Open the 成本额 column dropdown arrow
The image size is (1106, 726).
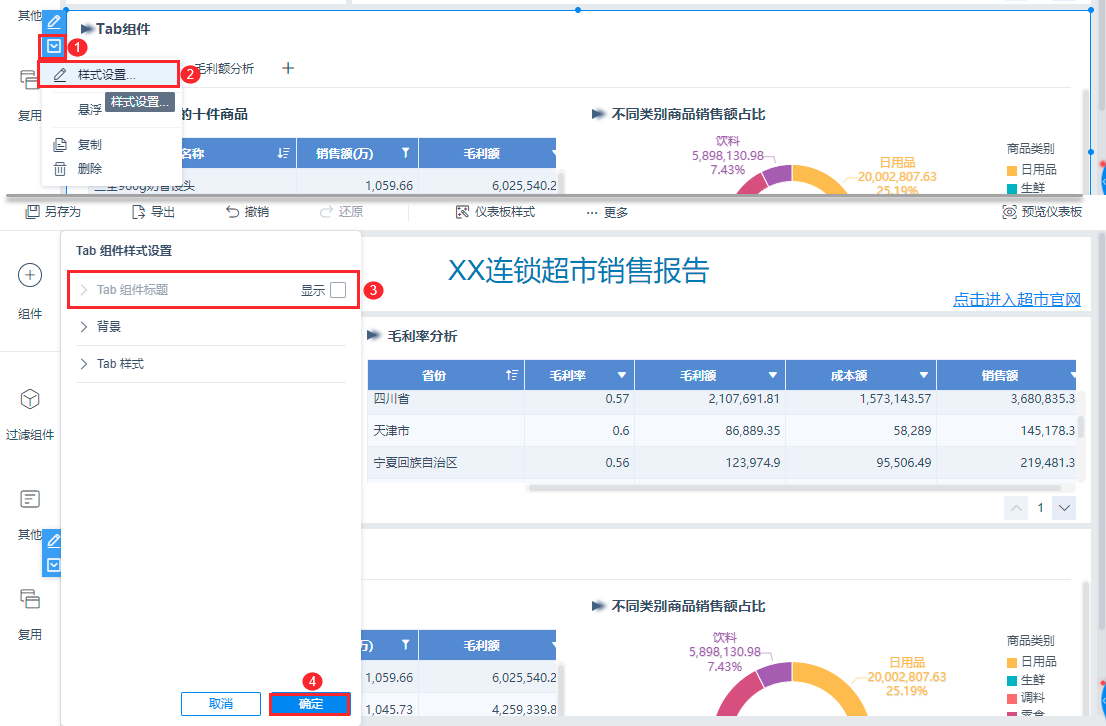[x=923, y=375]
